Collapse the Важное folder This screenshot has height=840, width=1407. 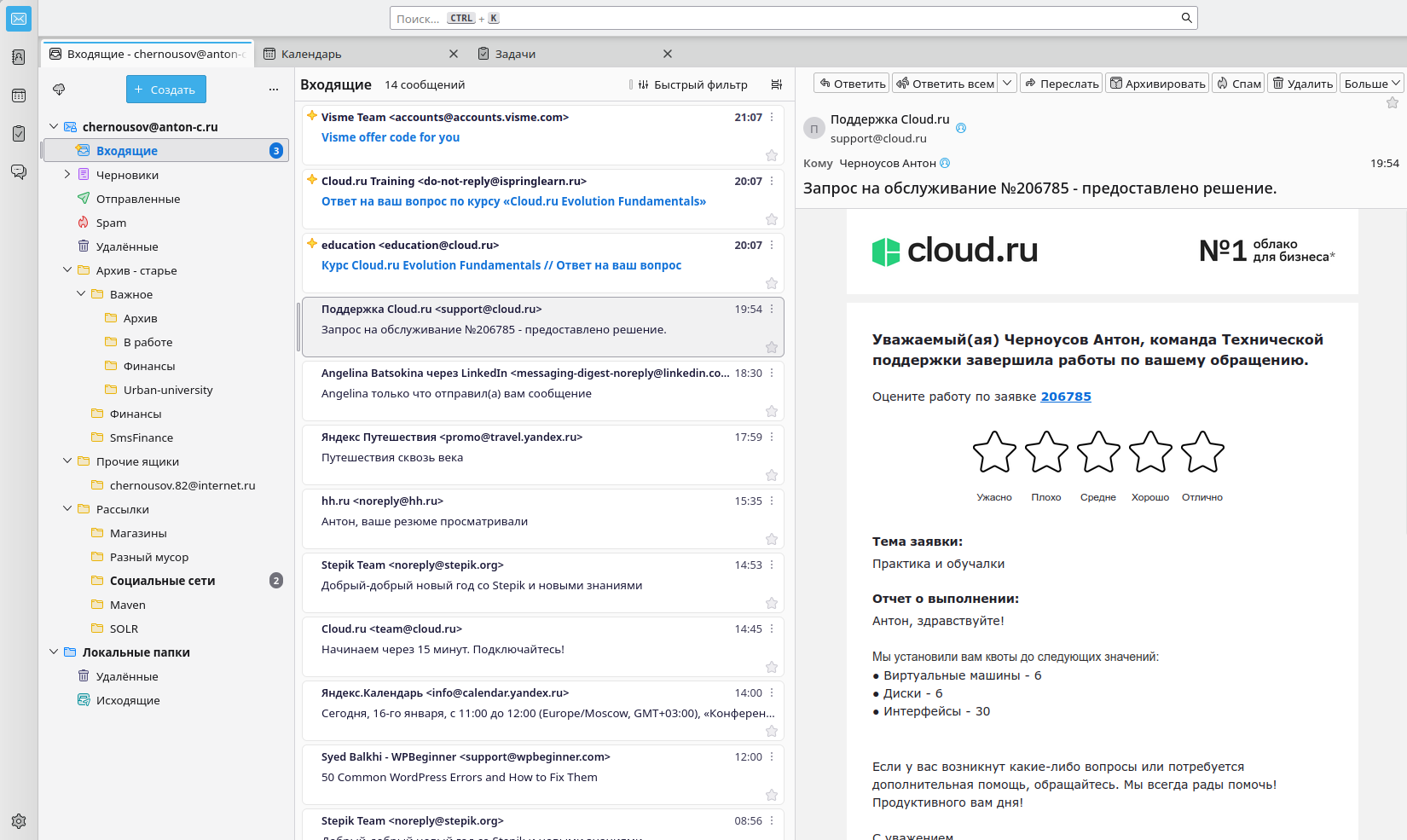81,293
